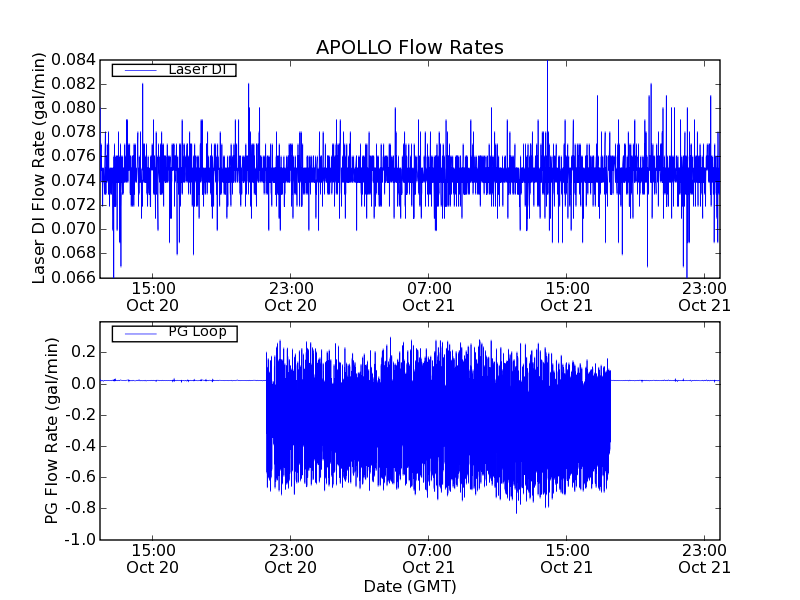The image size is (800, 600).
Task: Select the "PG Loop" legend label
Action: (x=197, y=332)
